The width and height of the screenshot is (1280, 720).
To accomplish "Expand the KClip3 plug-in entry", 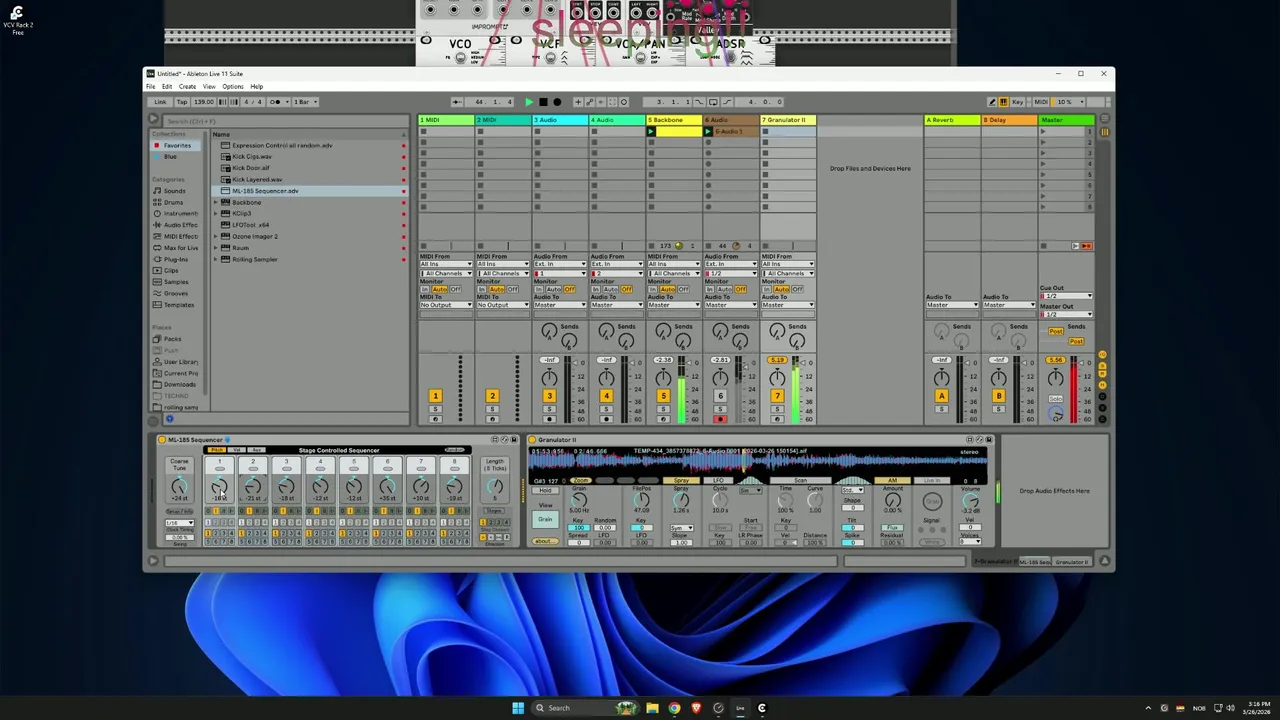I will pos(215,214).
